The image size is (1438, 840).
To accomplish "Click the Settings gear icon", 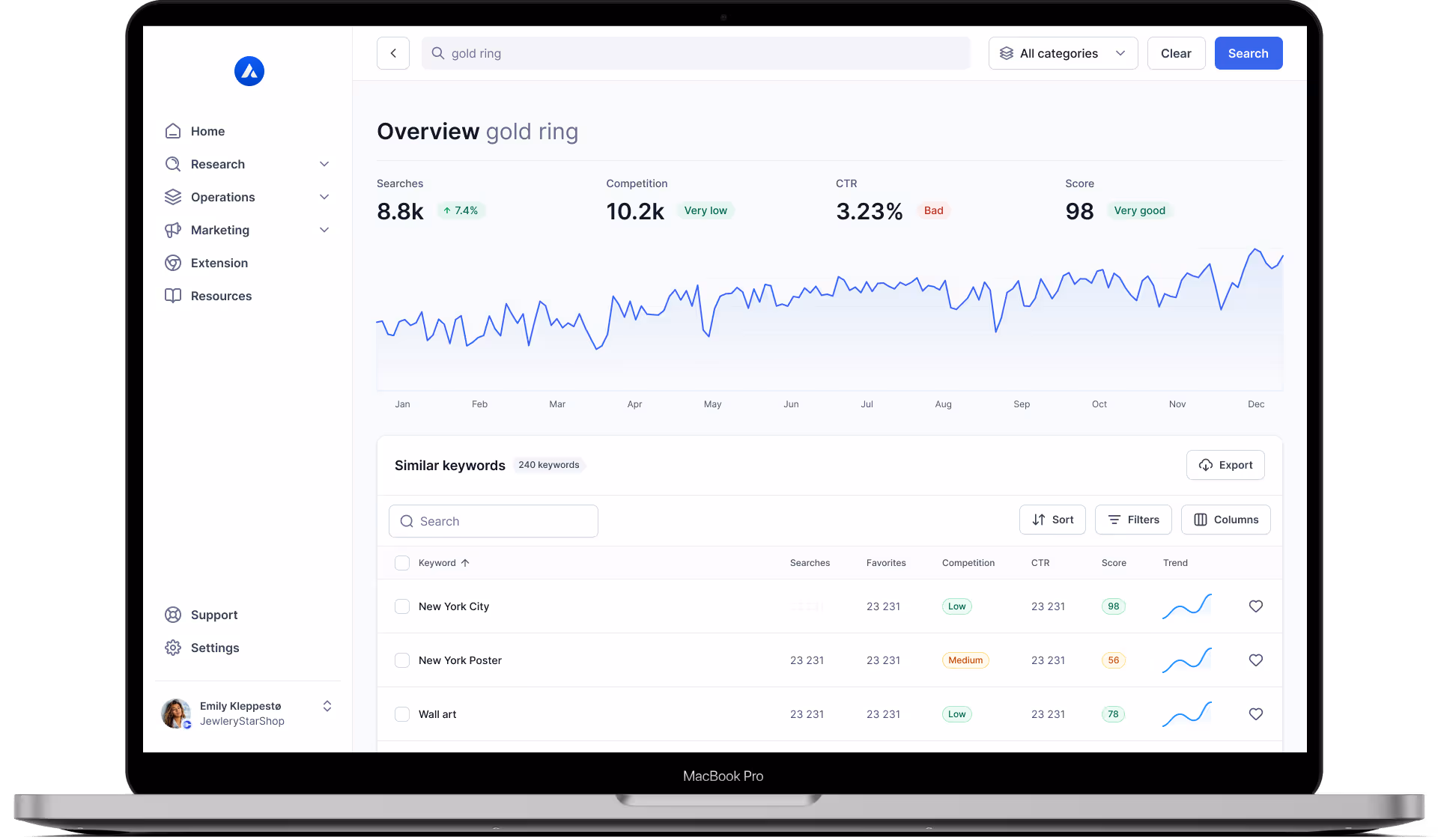I will pyautogui.click(x=173, y=648).
